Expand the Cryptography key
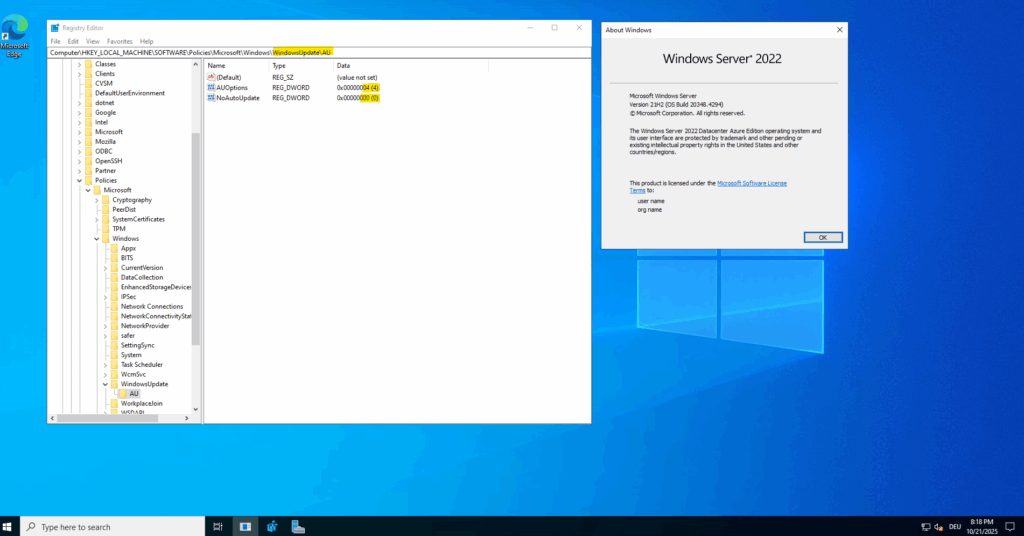1024x536 pixels. point(97,200)
